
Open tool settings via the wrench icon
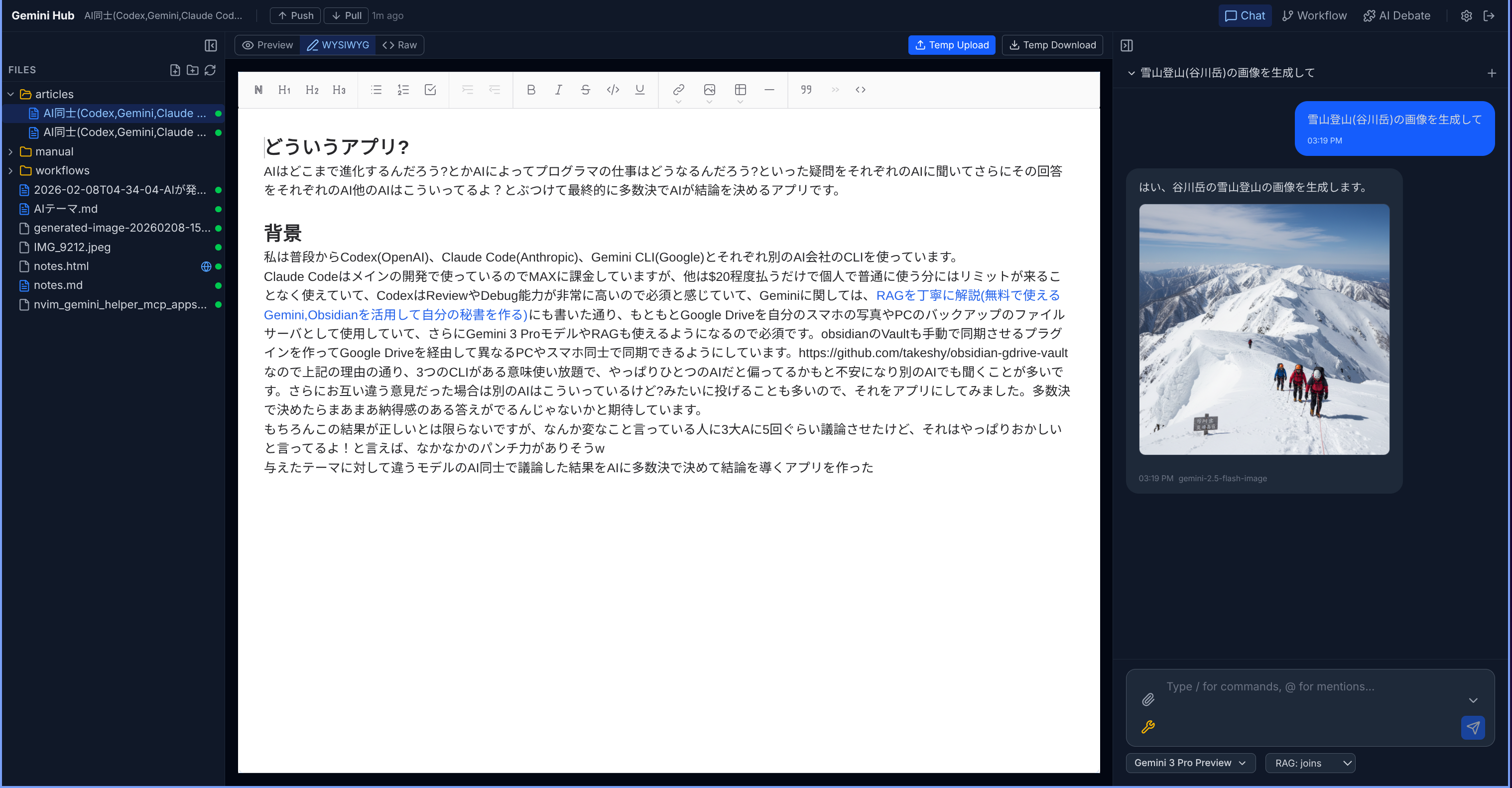(x=1148, y=727)
